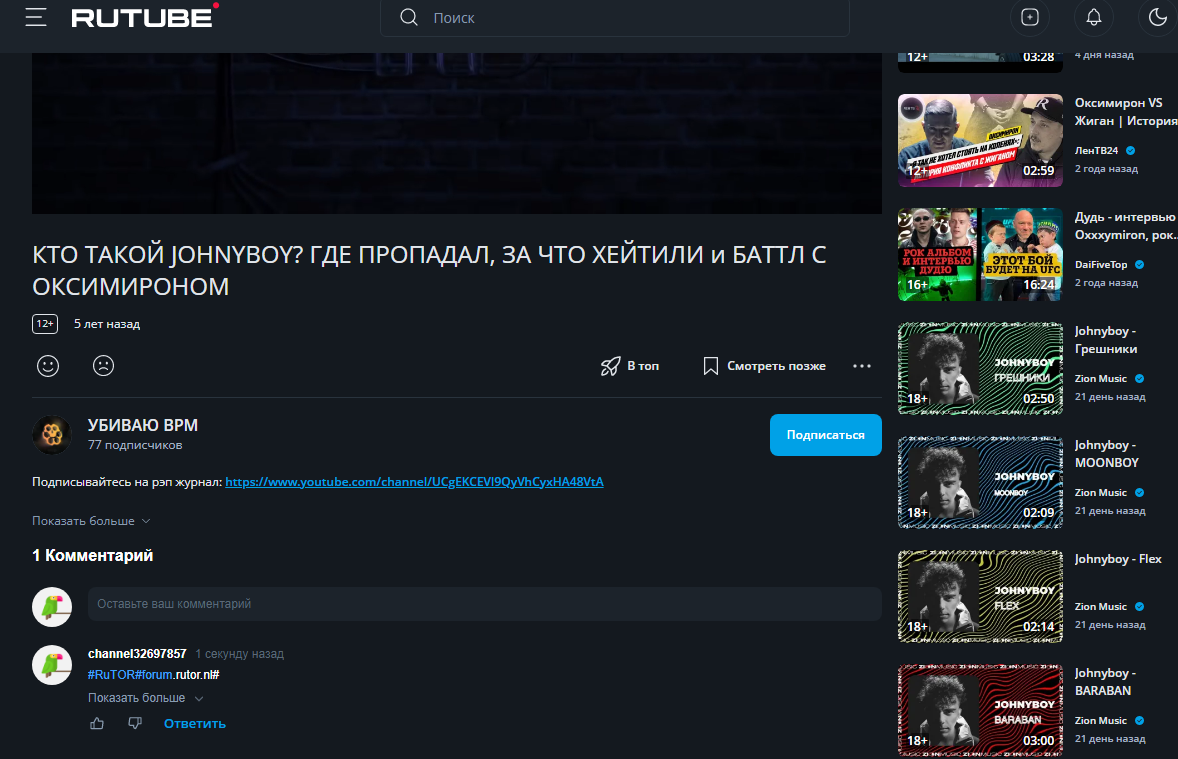Click the video player area

coord(457,133)
